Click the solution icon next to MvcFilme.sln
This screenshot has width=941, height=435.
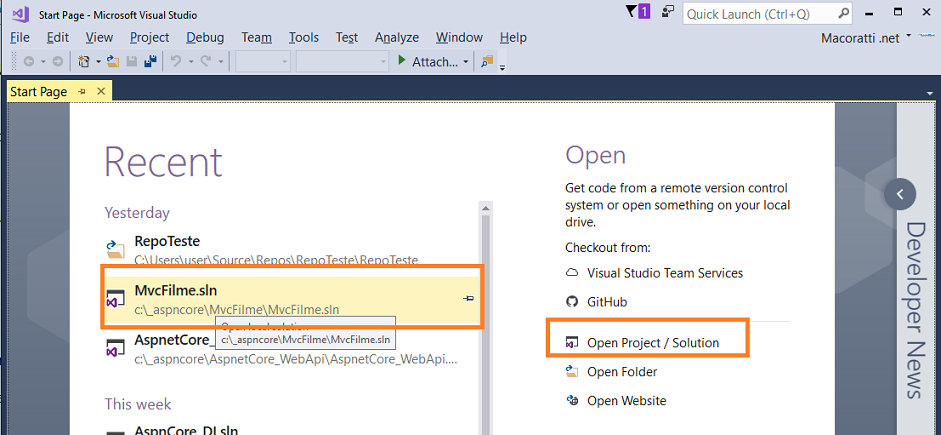pyautogui.click(x=115, y=299)
